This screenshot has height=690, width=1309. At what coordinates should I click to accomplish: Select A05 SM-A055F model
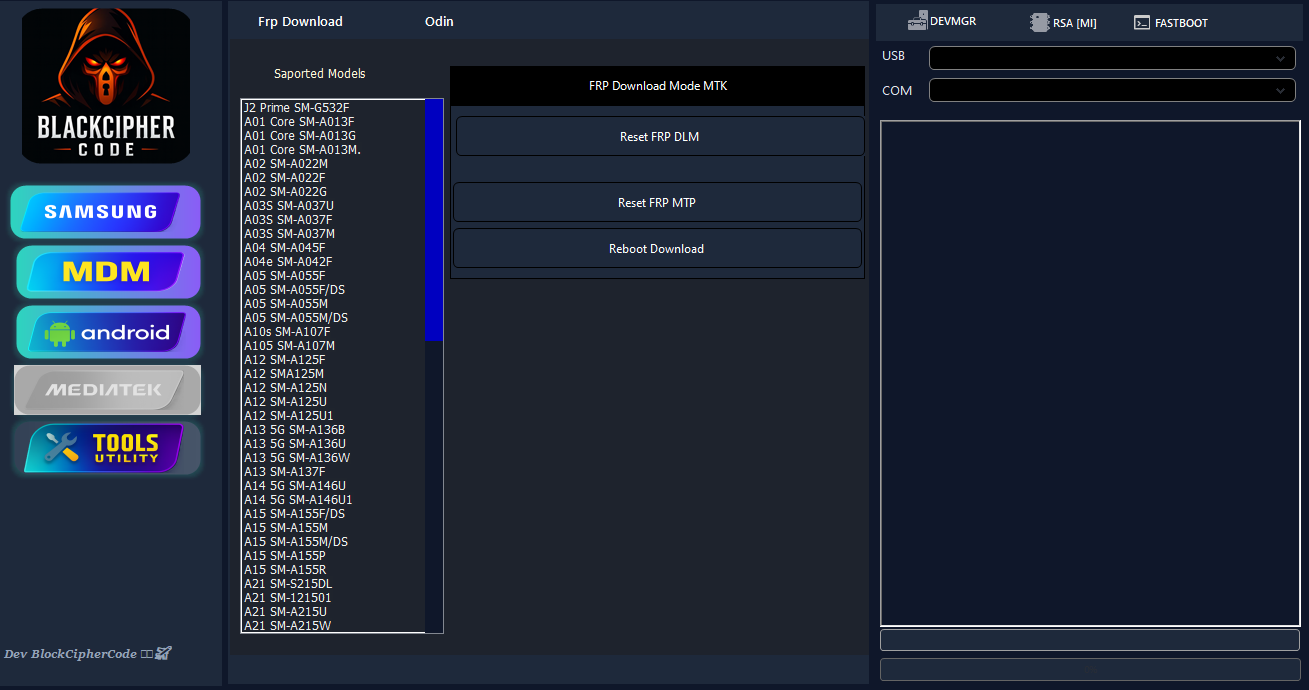point(285,275)
